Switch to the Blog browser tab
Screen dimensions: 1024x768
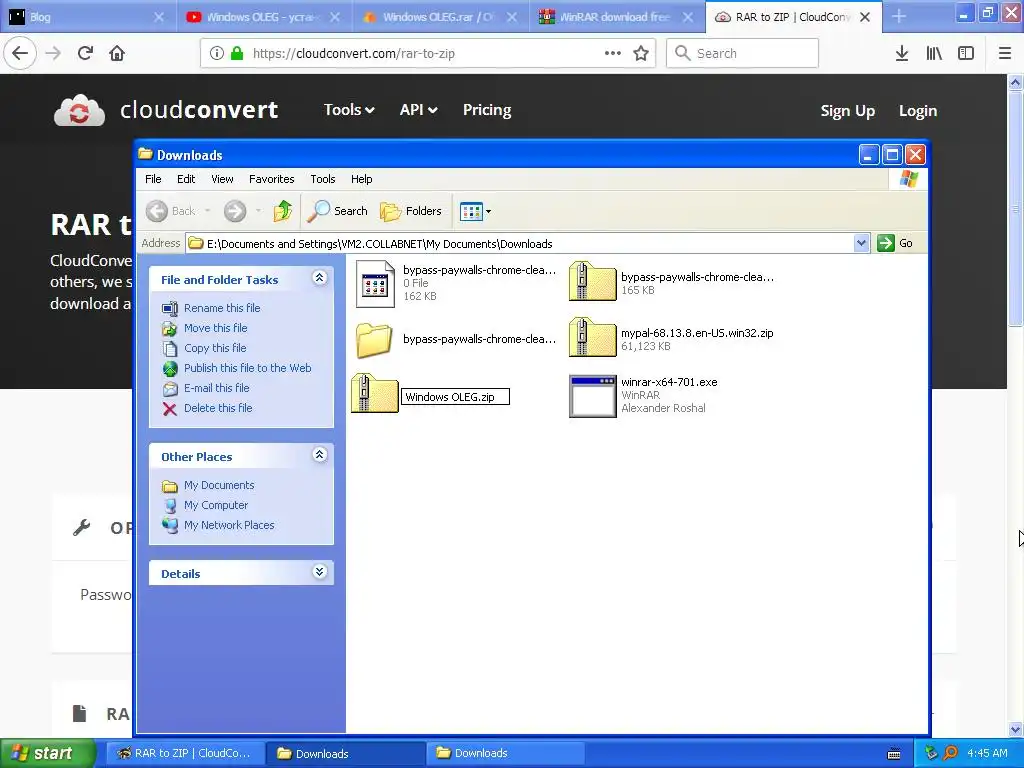pos(88,17)
